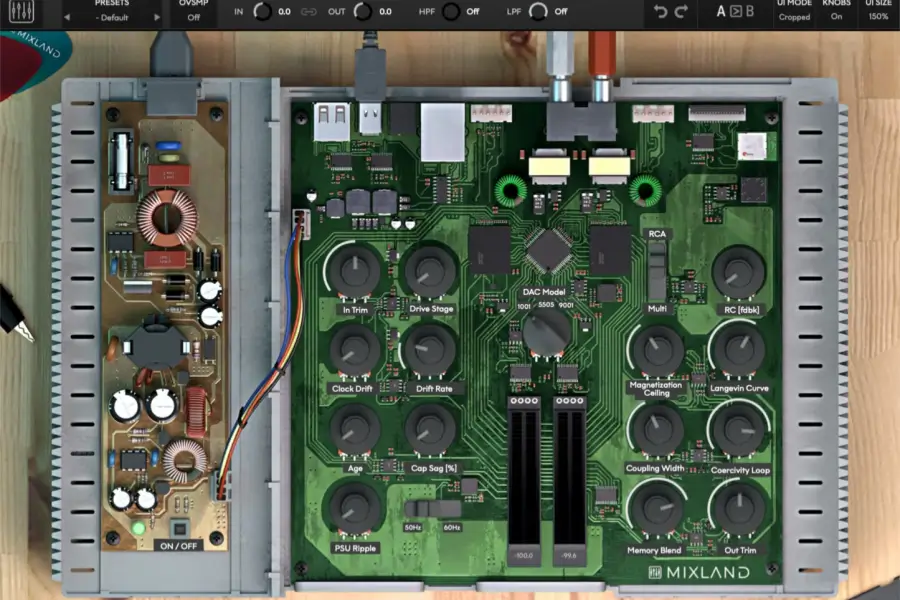Click the In Trim knob

[355, 271]
